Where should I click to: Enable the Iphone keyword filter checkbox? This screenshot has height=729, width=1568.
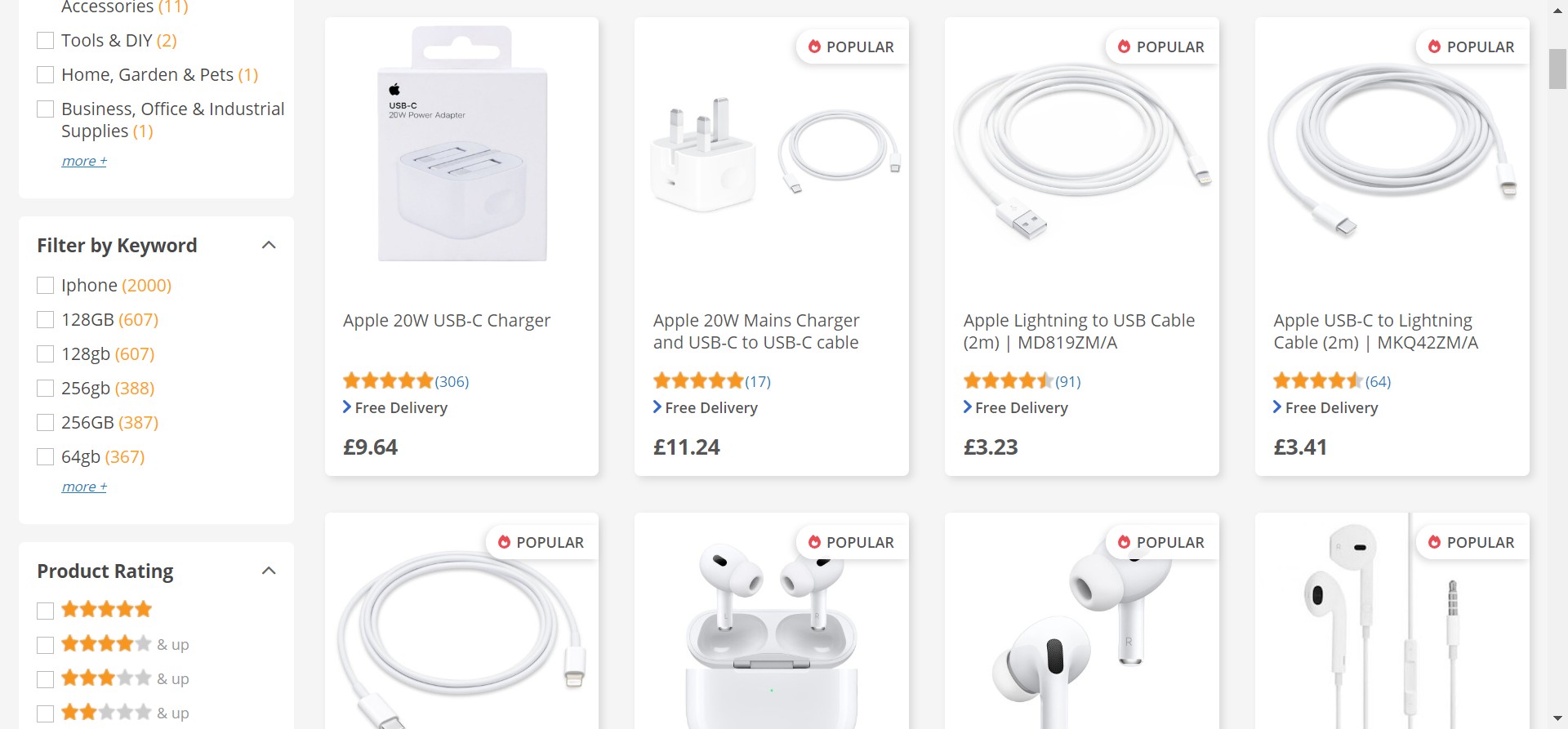(46, 286)
